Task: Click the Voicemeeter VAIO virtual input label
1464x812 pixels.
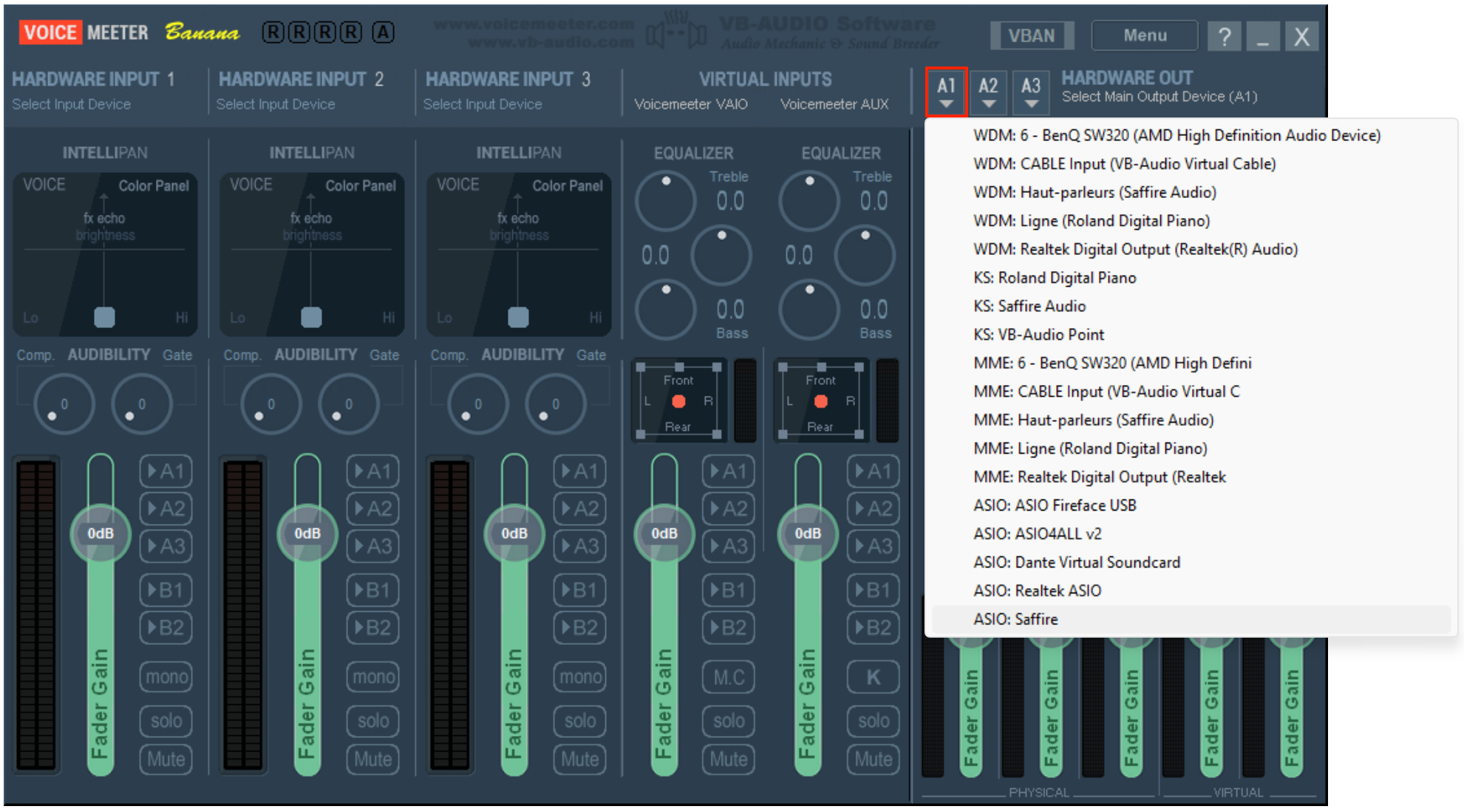Action: [x=691, y=104]
